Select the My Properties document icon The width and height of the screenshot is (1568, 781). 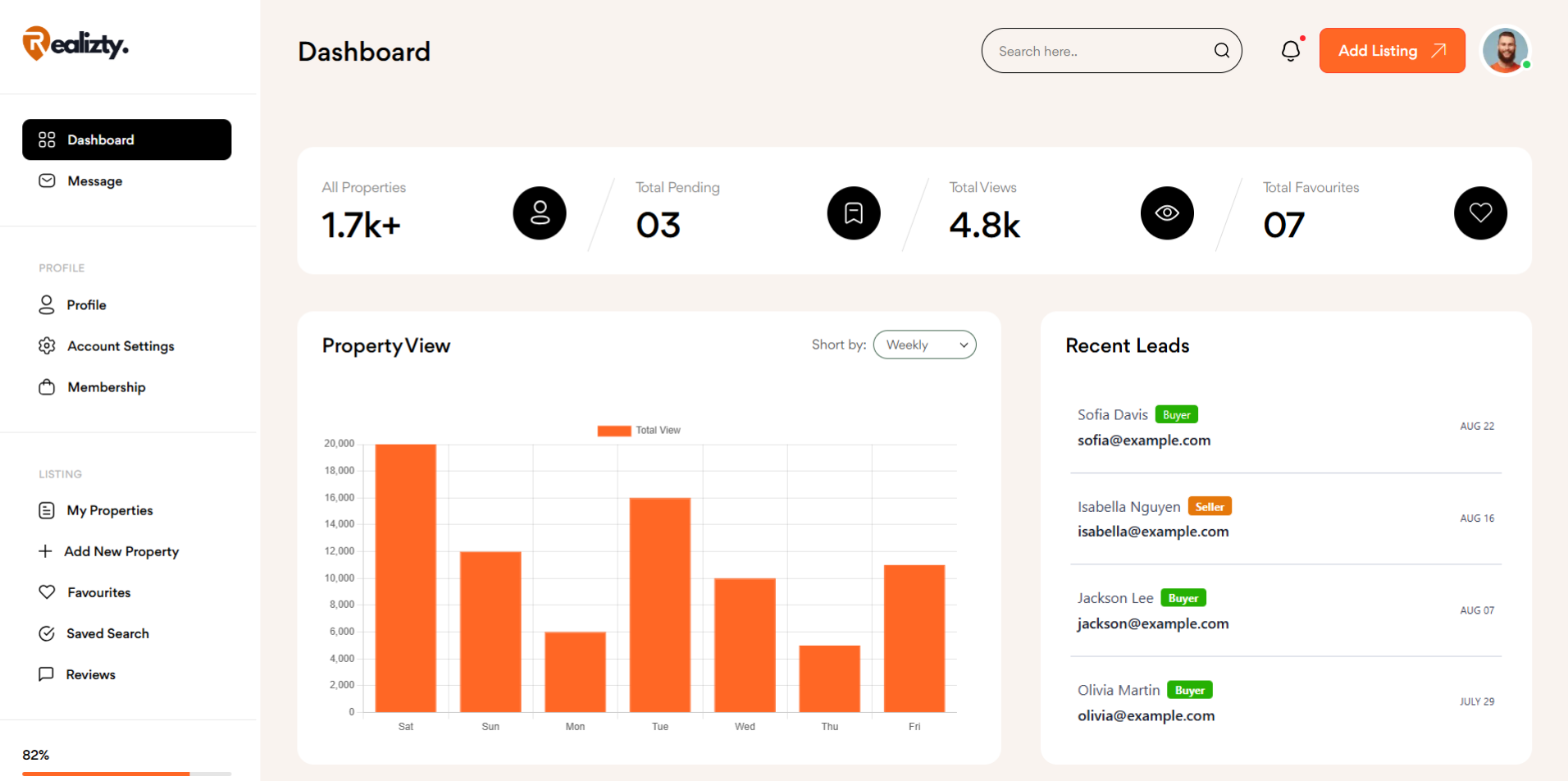[47, 509]
